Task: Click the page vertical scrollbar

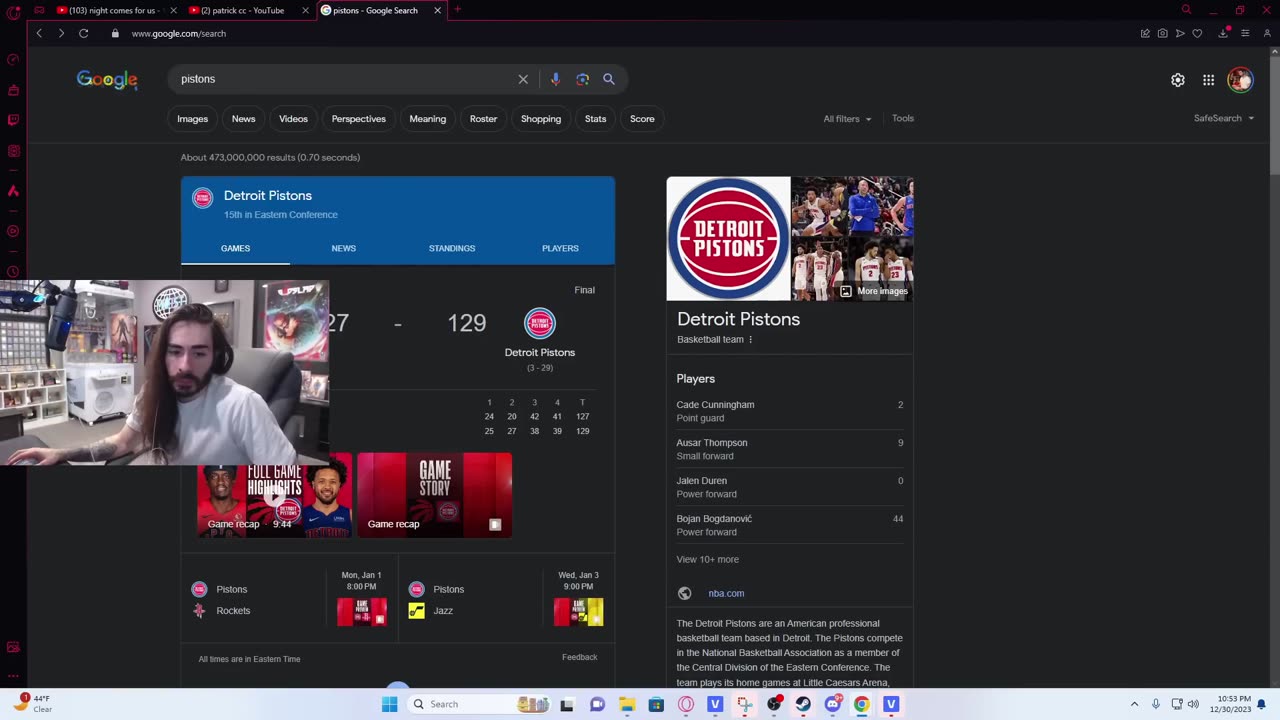Action: tap(1275, 115)
